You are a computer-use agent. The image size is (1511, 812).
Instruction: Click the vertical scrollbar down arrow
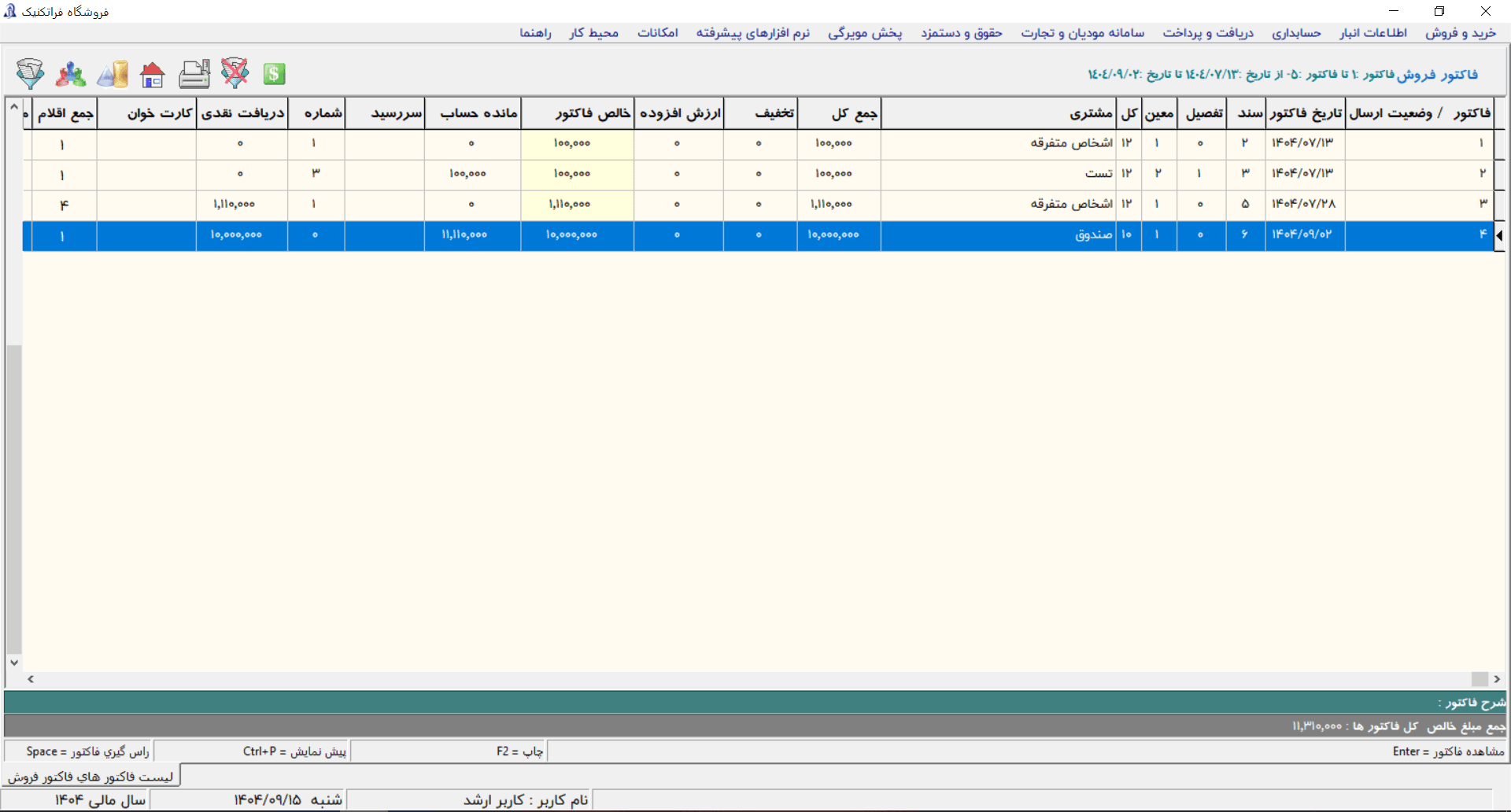click(14, 663)
